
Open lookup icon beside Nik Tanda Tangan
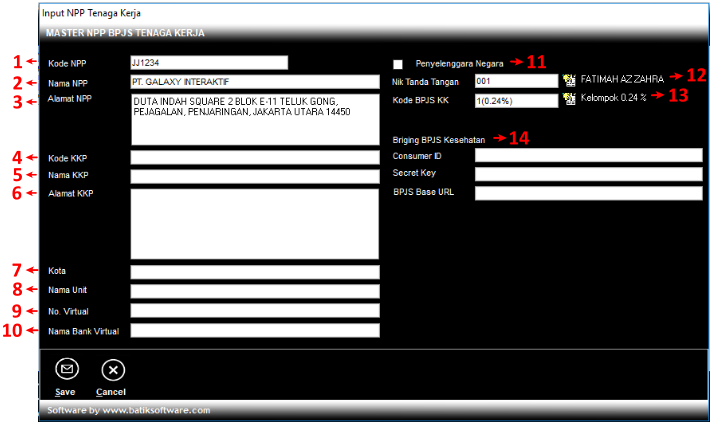pyautogui.click(x=569, y=81)
